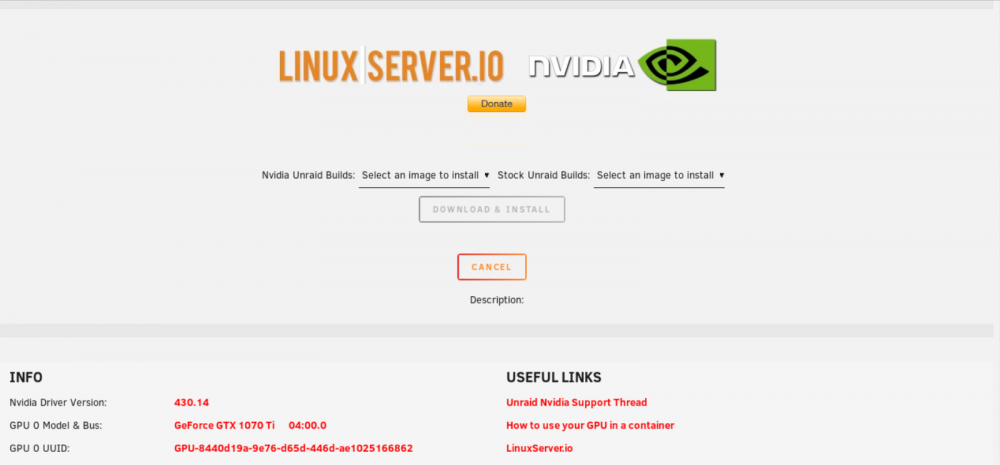The height and width of the screenshot is (465, 1000).
Task: Click the GPU 0 Model & Bus label
Action: click(x=55, y=425)
